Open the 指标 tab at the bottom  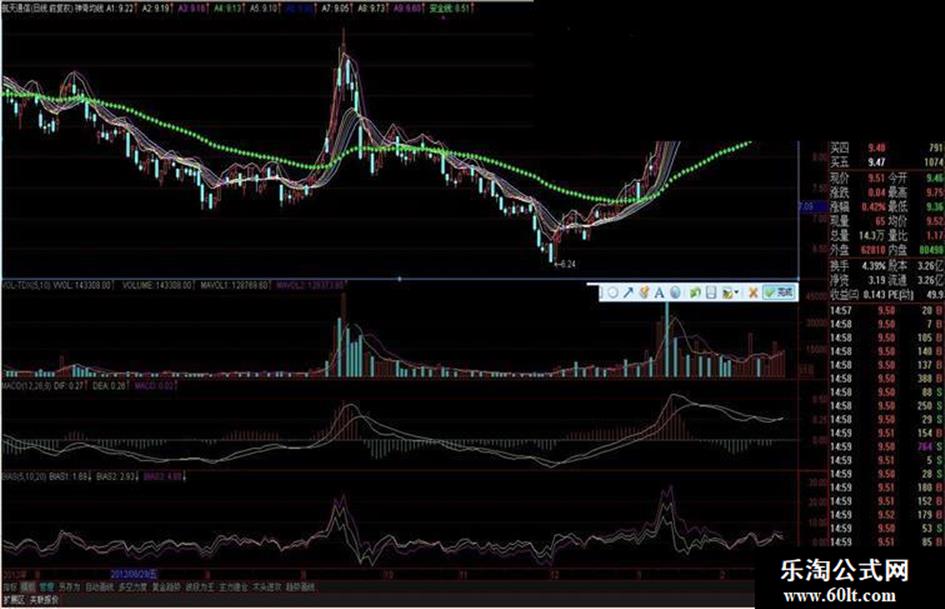[10, 587]
